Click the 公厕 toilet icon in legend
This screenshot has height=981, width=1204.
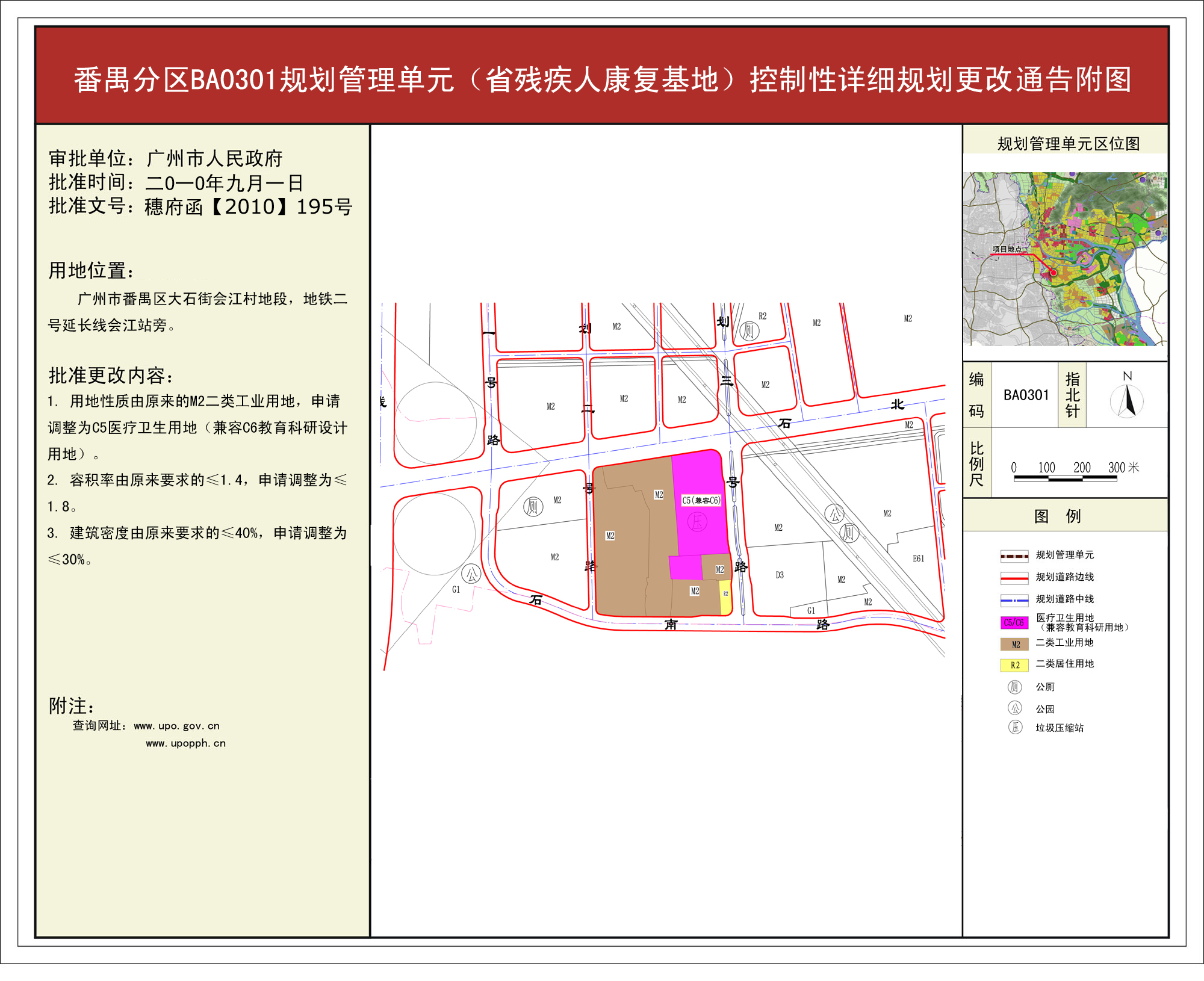point(1015,687)
